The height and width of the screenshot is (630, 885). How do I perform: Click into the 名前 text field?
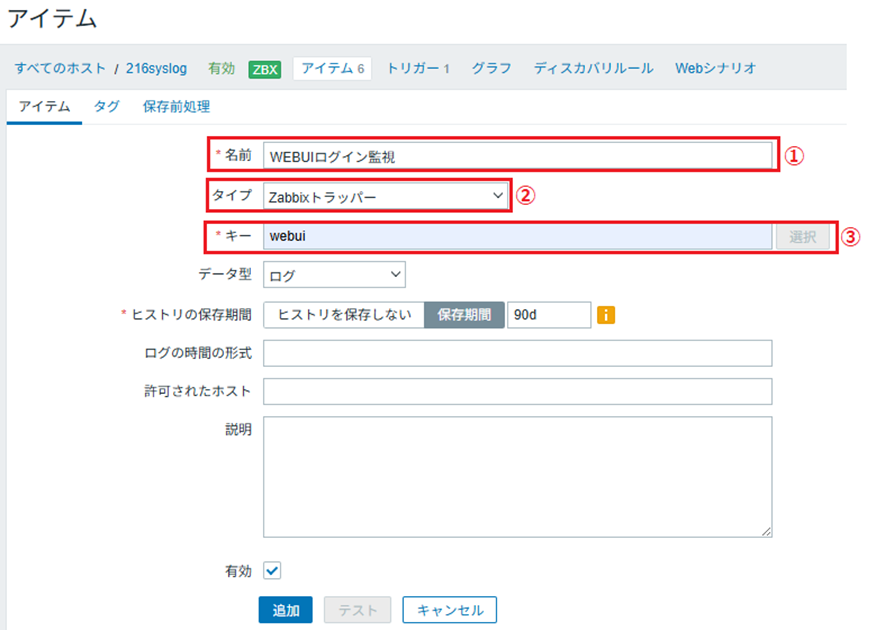tap(517, 156)
